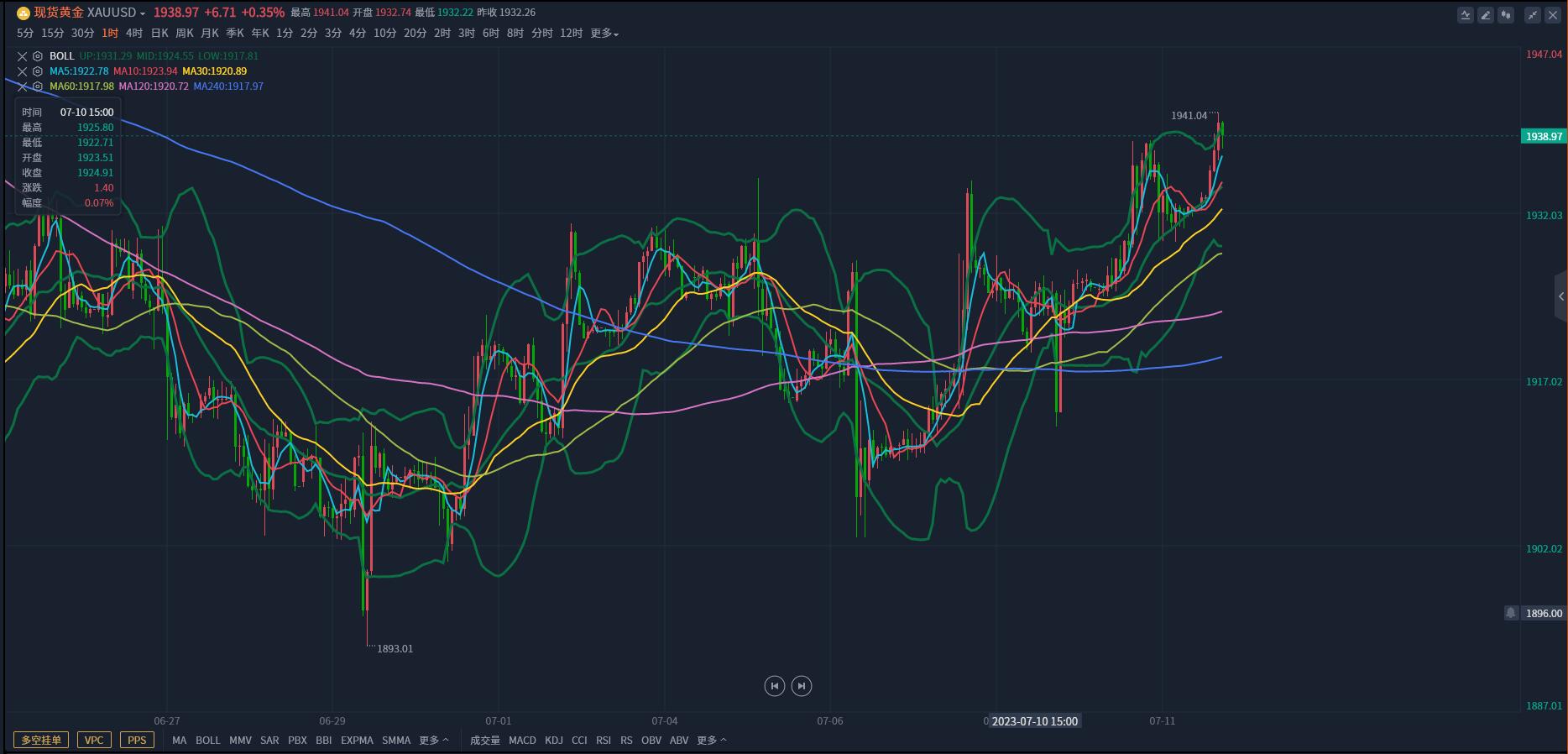
Task: Click the price alert bell icon
Action: click(x=1511, y=613)
